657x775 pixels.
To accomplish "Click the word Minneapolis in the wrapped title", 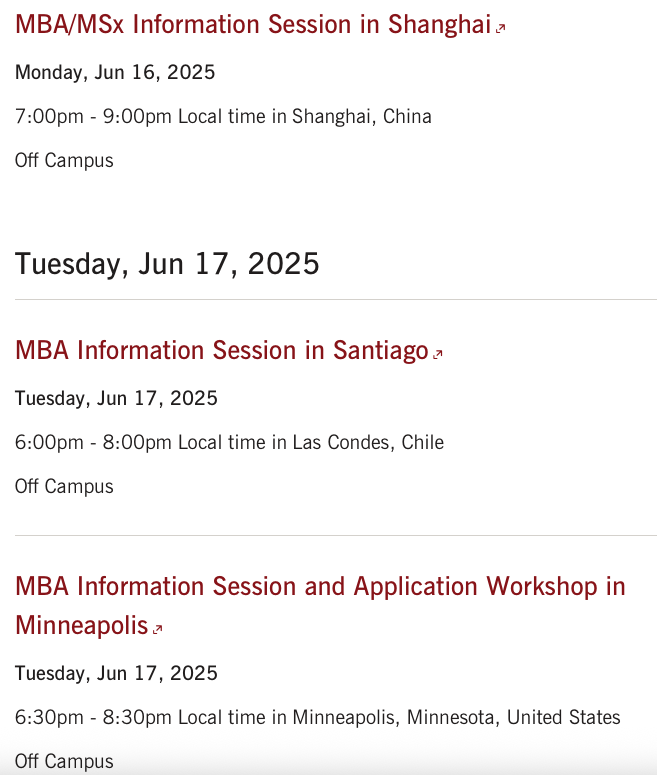I will pos(82,625).
